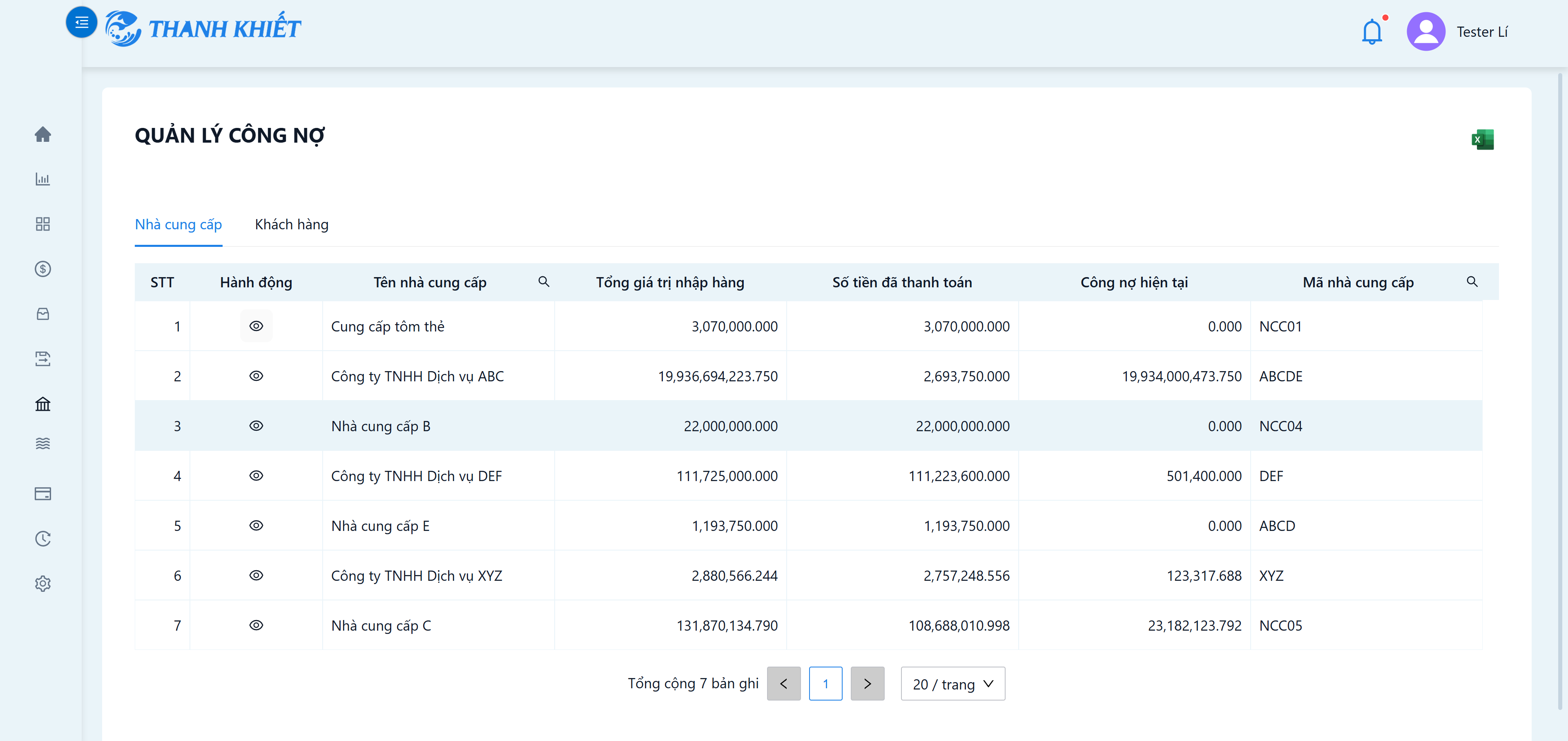Viewport: 1568px width, 741px height.
Task: Click the Hành động column header
Action: coord(256,282)
